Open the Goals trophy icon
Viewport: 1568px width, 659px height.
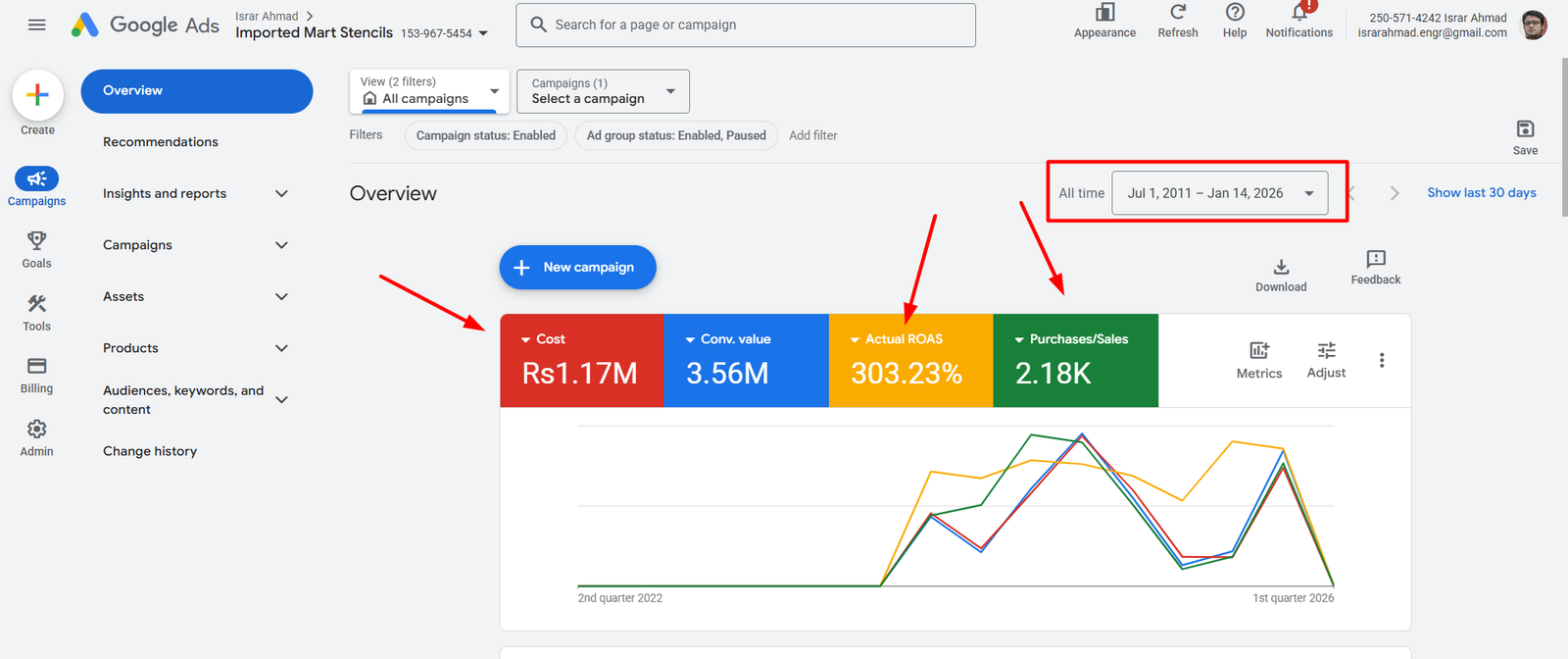[37, 241]
